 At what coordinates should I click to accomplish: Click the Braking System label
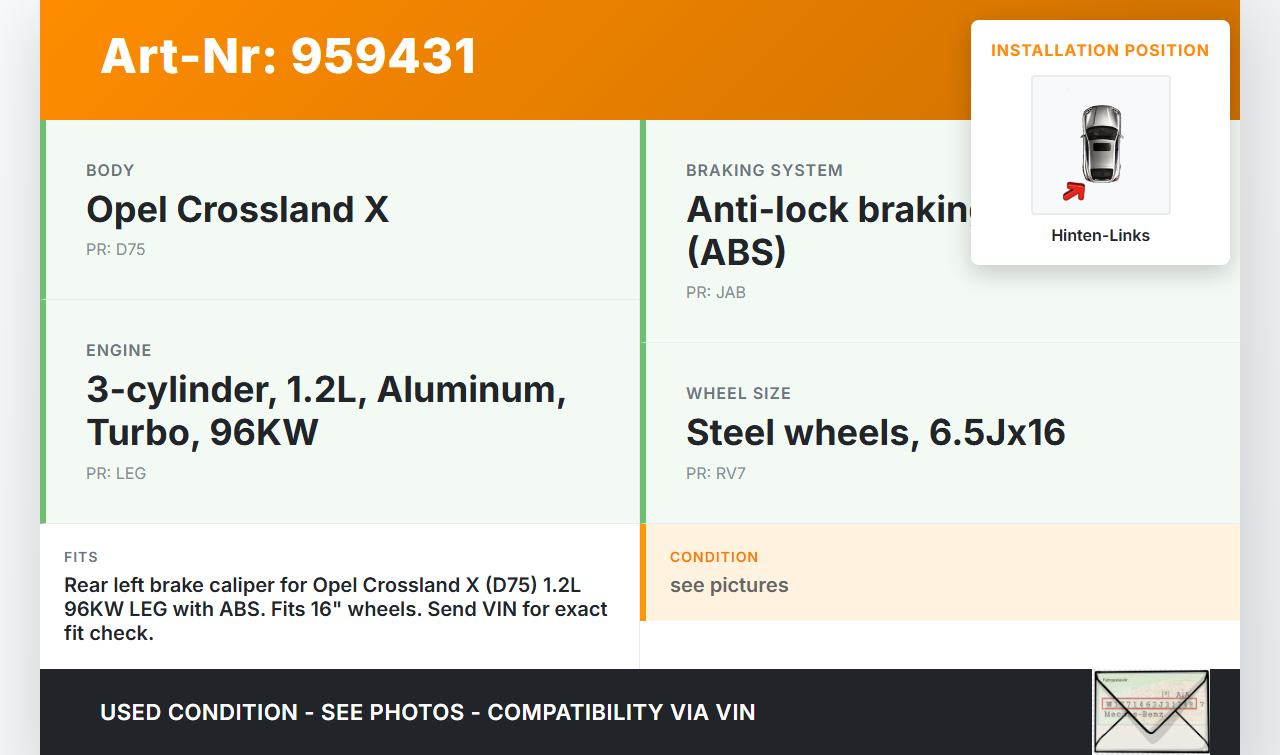764,170
